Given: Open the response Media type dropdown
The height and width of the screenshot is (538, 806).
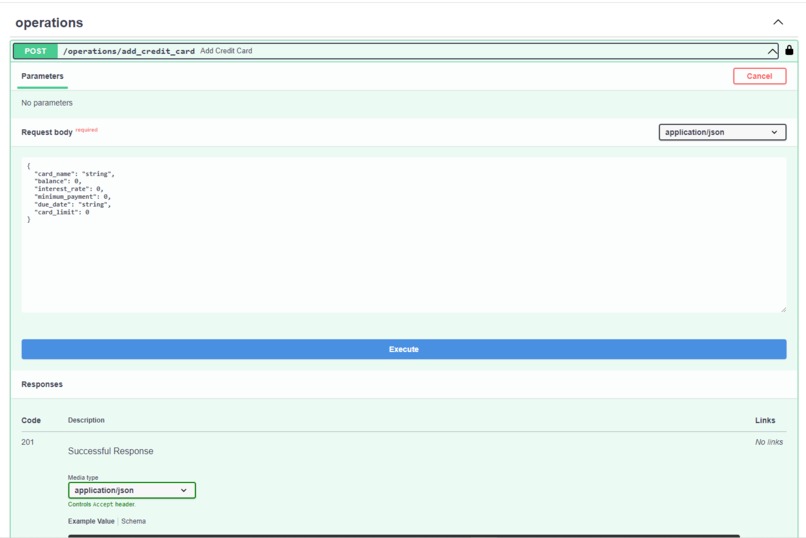Looking at the screenshot, I should coord(132,490).
